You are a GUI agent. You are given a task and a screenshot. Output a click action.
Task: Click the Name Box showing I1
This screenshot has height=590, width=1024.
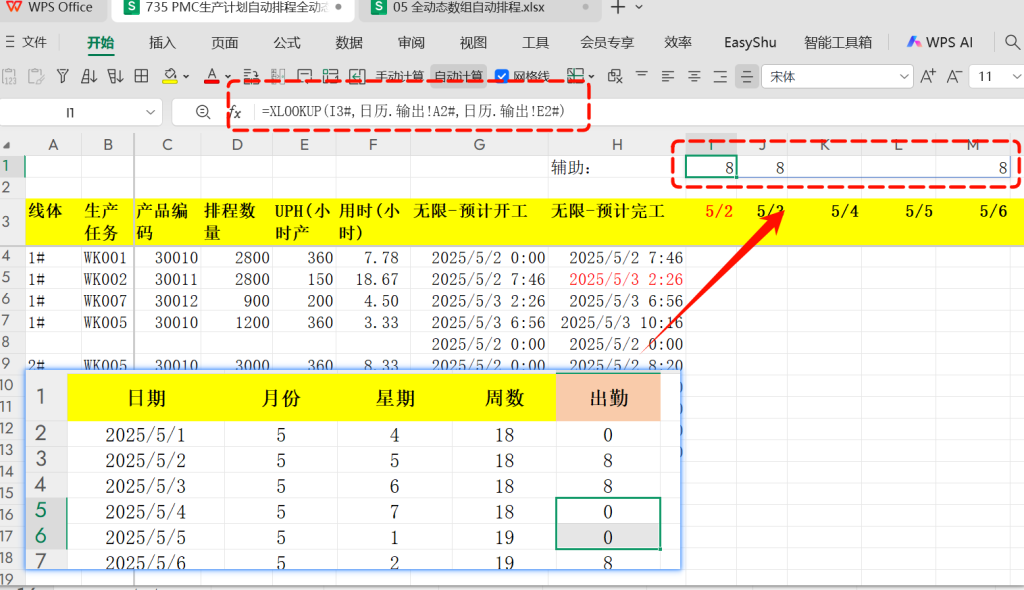pos(71,112)
